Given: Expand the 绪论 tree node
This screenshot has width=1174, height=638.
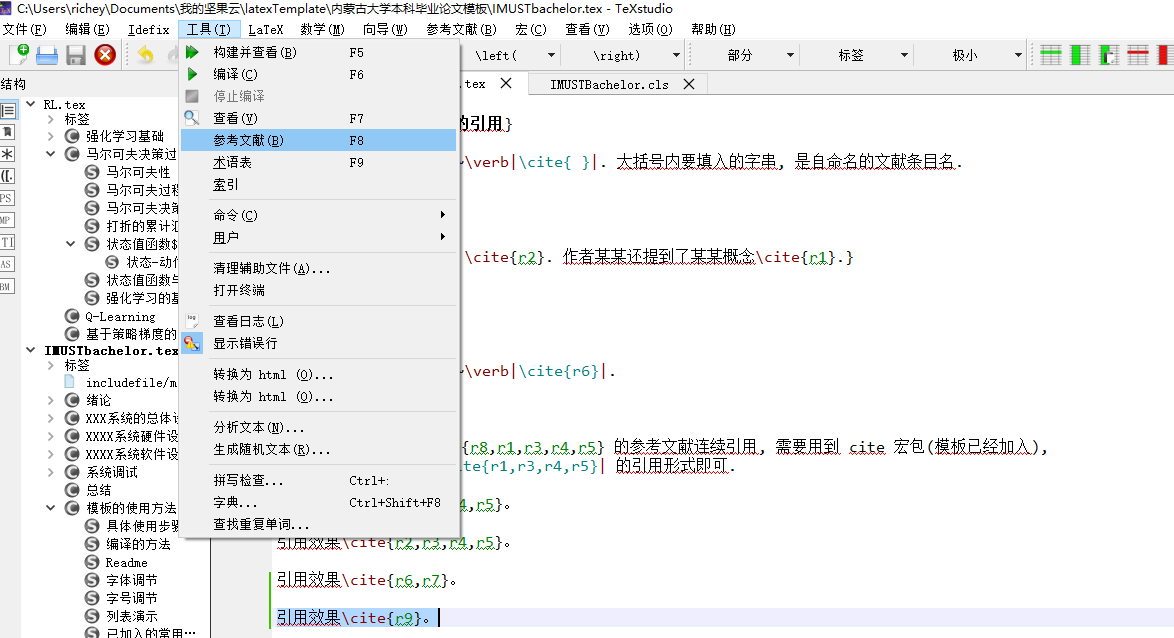Looking at the screenshot, I should pyautogui.click(x=50, y=401).
